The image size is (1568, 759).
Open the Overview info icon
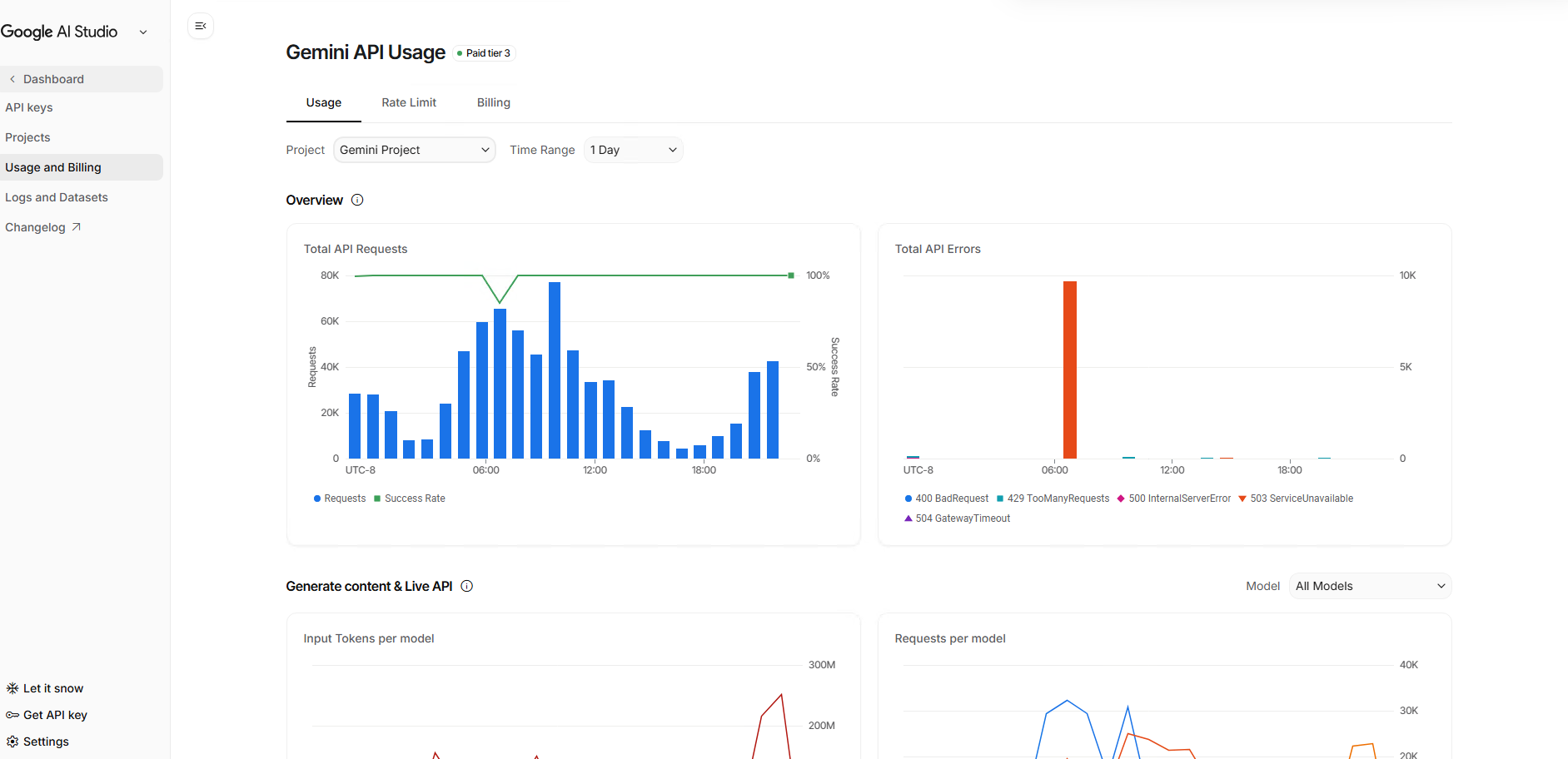click(x=357, y=200)
